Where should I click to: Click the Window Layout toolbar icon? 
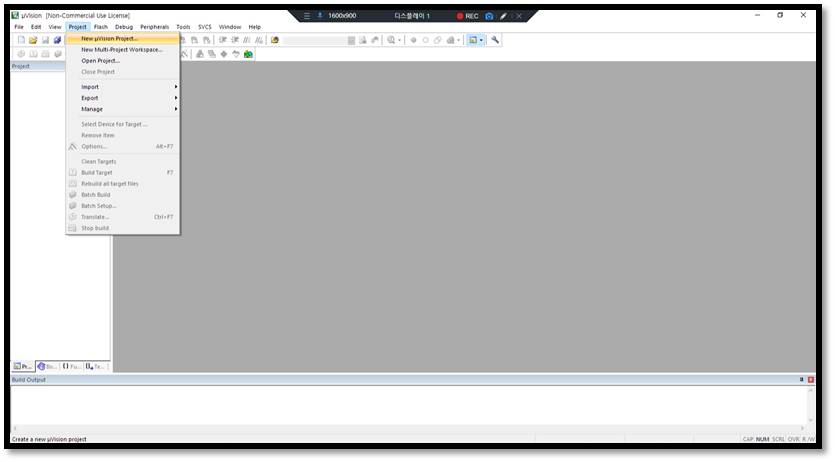pyautogui.click(x=472, y=40)
